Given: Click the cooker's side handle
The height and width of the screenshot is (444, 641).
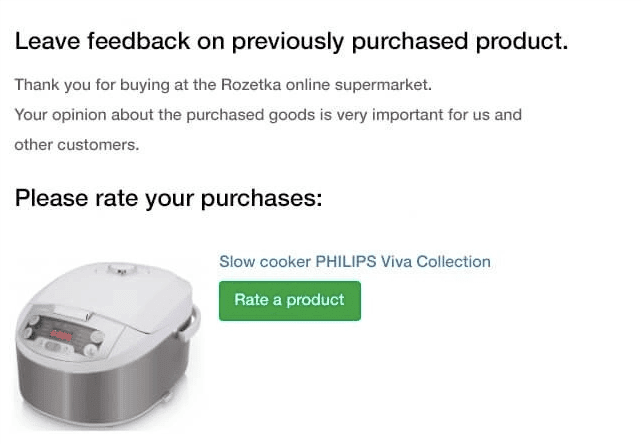Looking at the screenshot, I should [191, 323].
